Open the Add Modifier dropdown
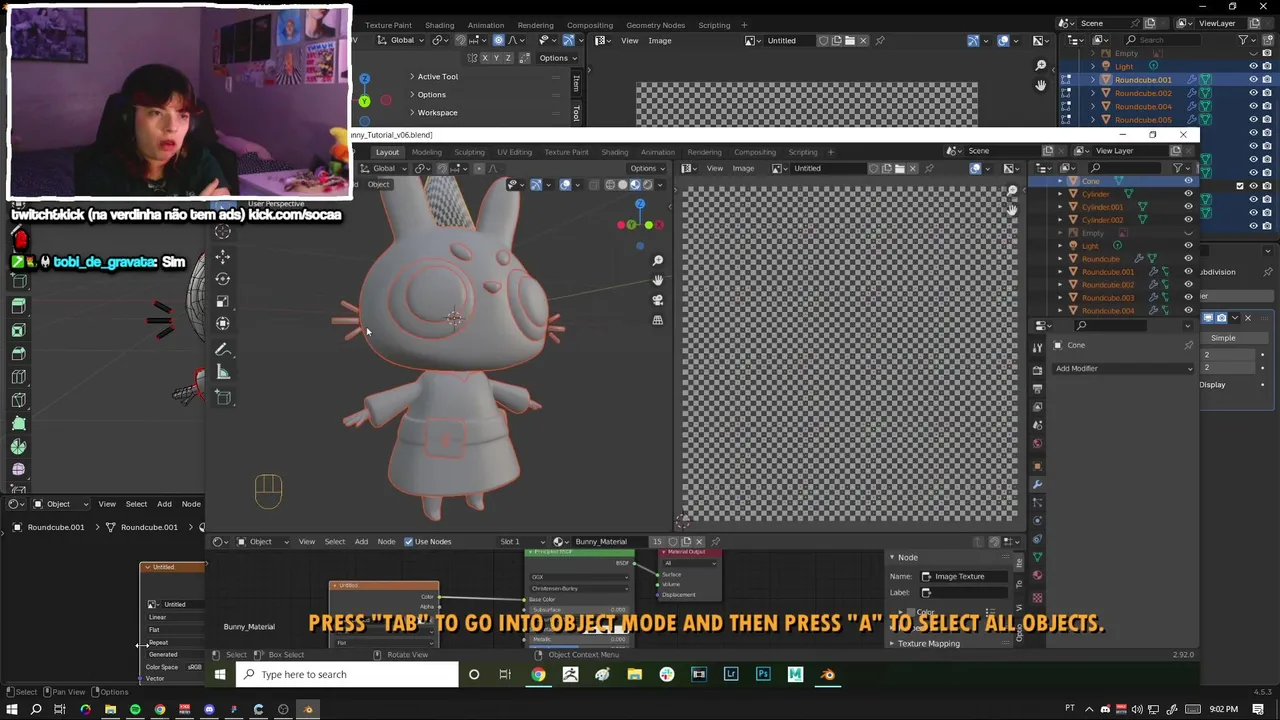 pos(1124,369)
